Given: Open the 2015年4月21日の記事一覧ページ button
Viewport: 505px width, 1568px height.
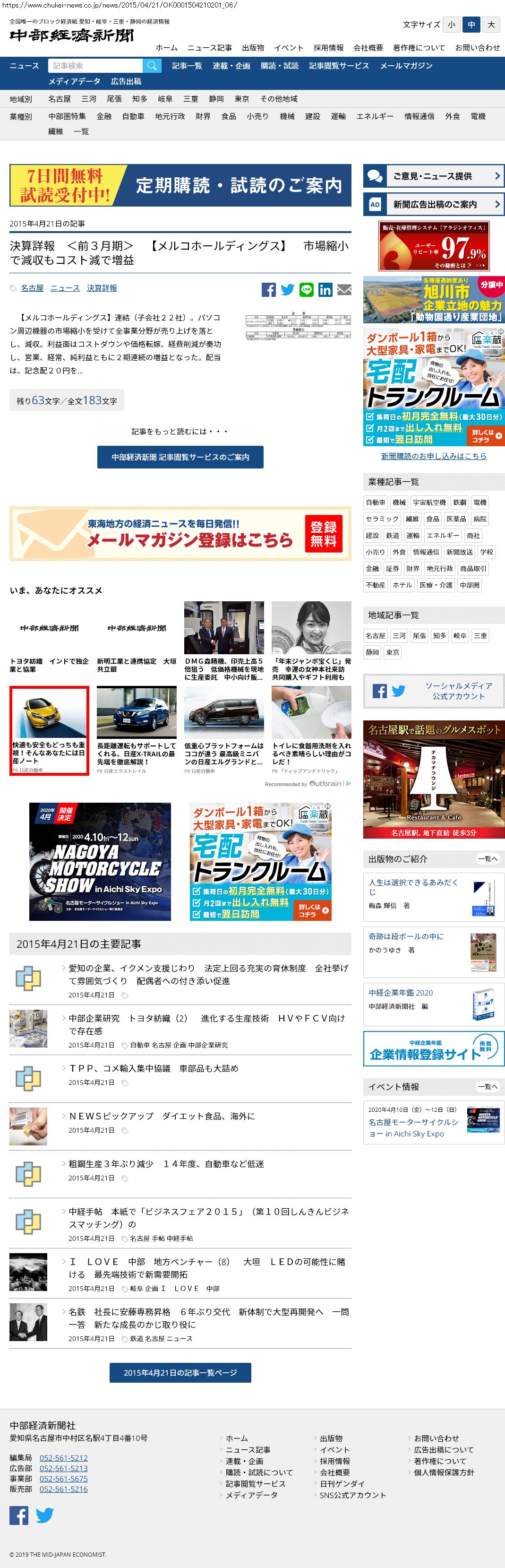Looking at the screenshot, I should tap(180, 1373).
